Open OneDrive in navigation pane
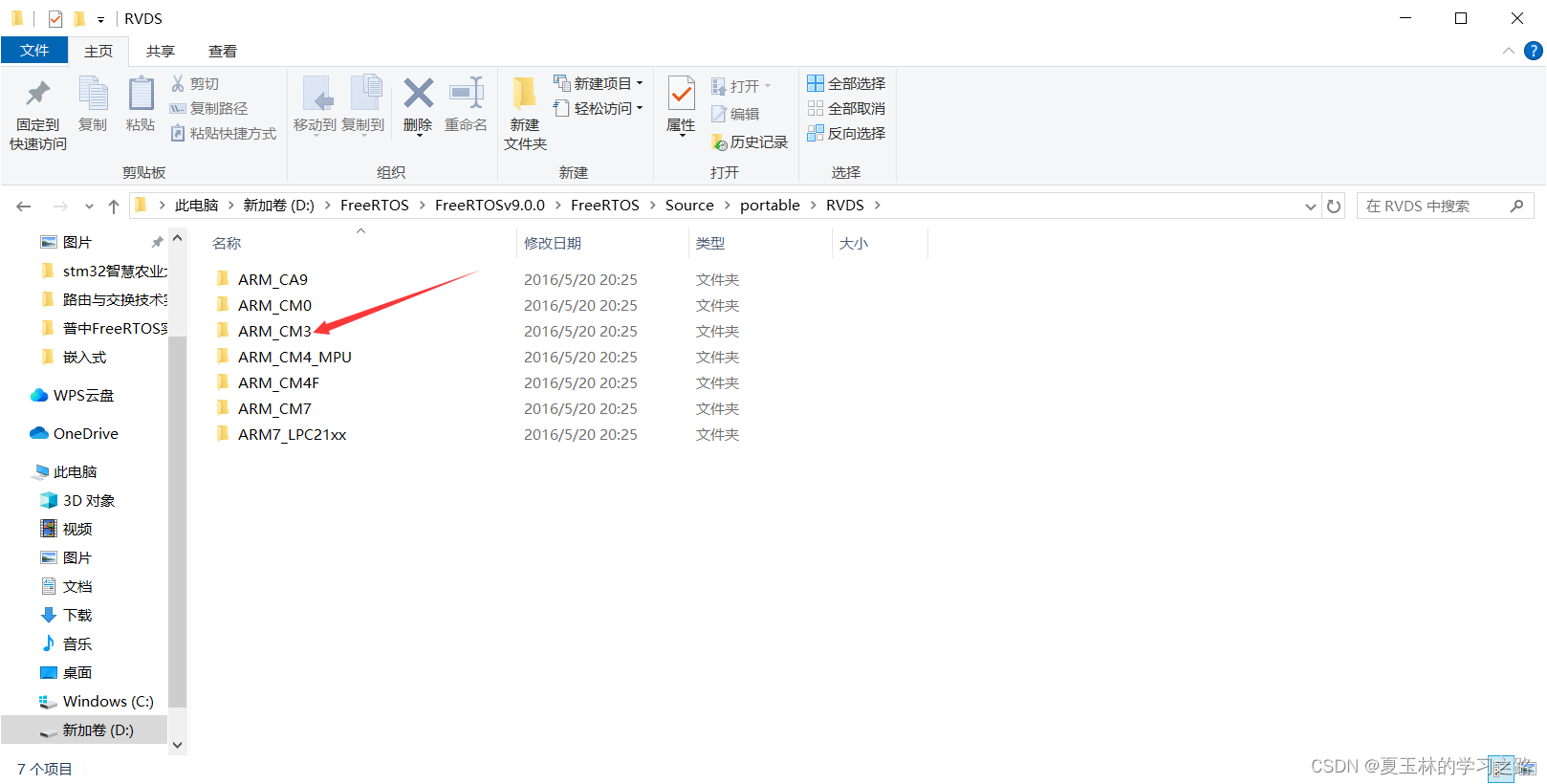The image size is (1547, 784). [75, 433]
